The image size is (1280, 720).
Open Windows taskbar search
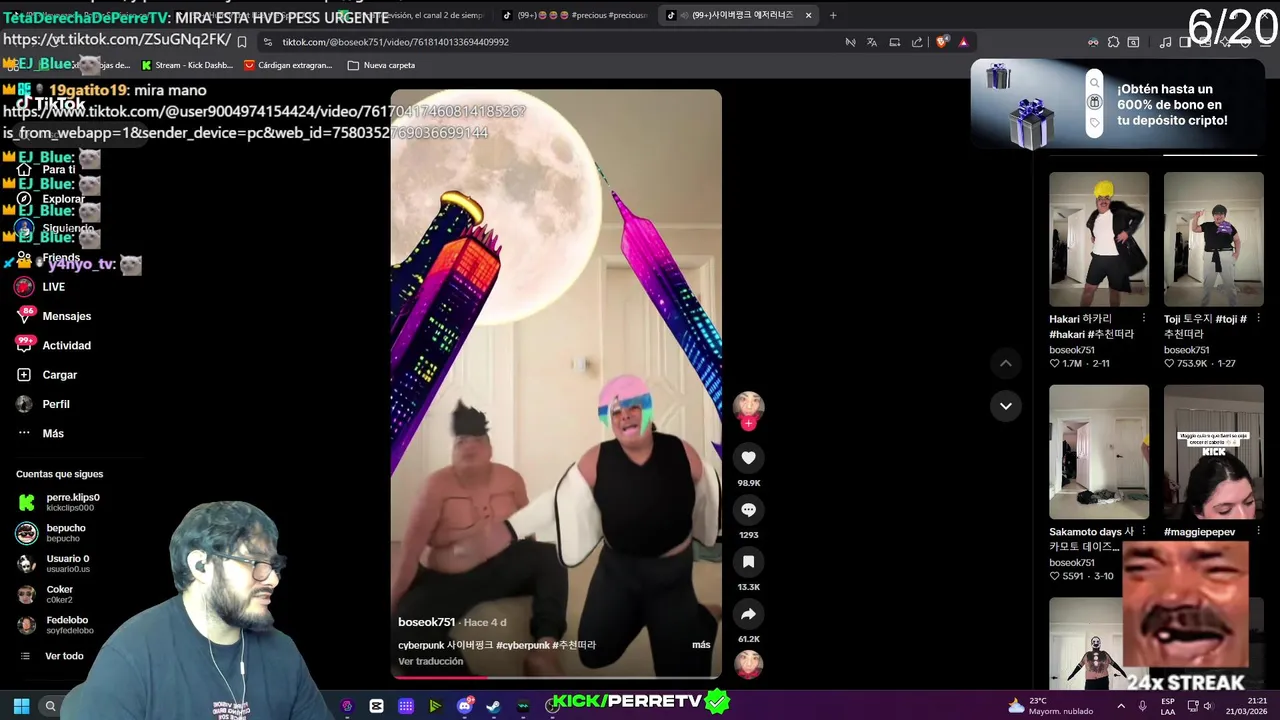pyautogui.click(x=50, y=706)
